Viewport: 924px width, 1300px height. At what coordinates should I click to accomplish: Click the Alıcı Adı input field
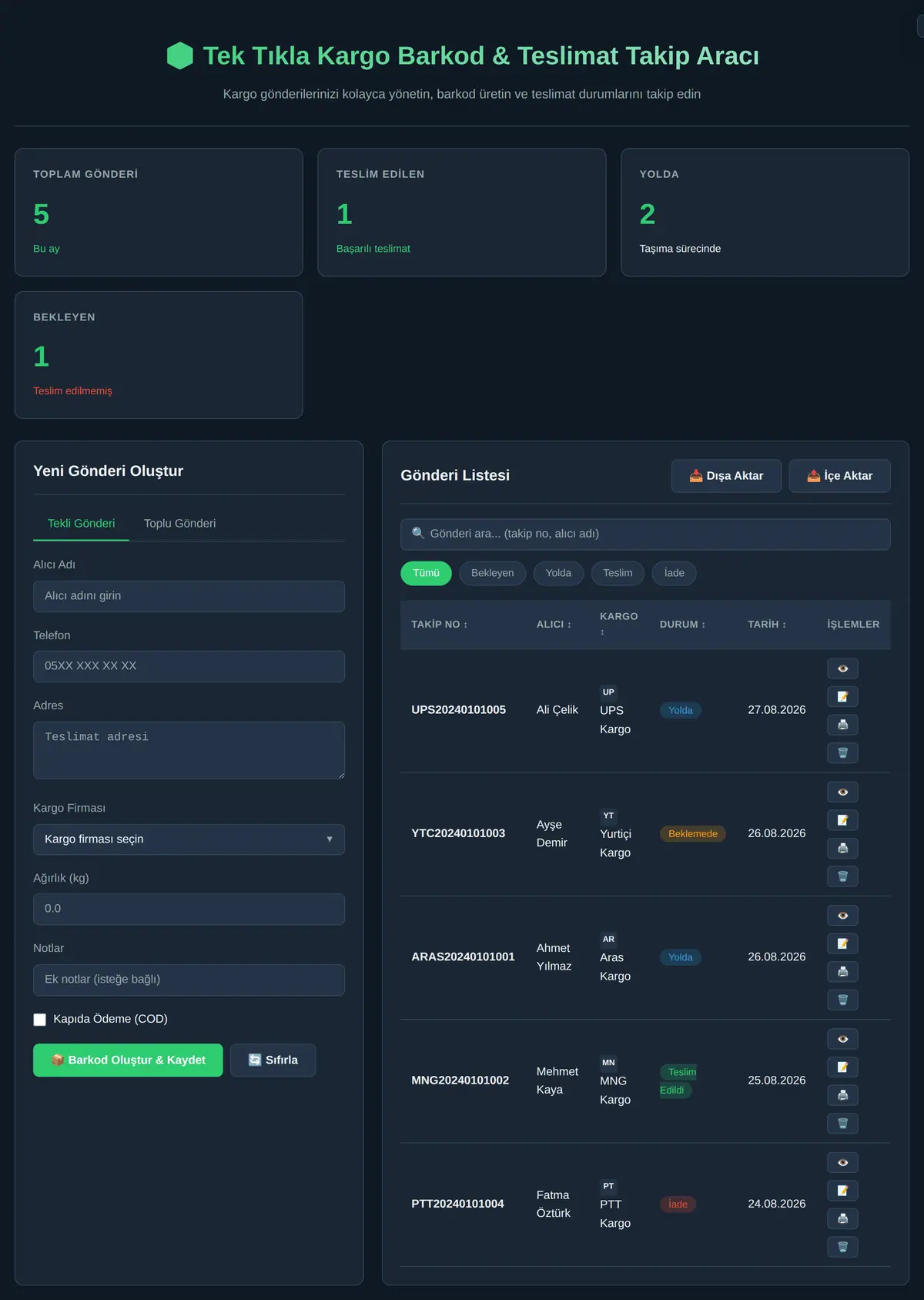pyautogui.click(x=189, y=597)
